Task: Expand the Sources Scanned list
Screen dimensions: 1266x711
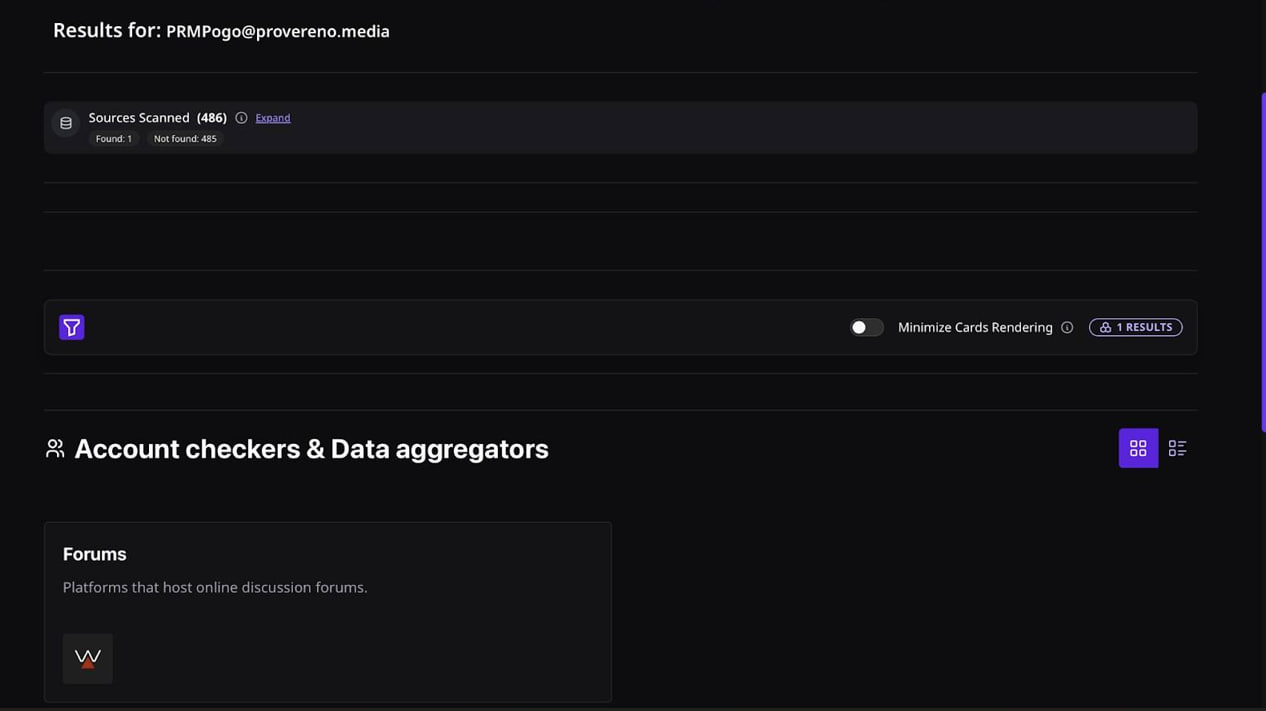Action: (273, 118)
